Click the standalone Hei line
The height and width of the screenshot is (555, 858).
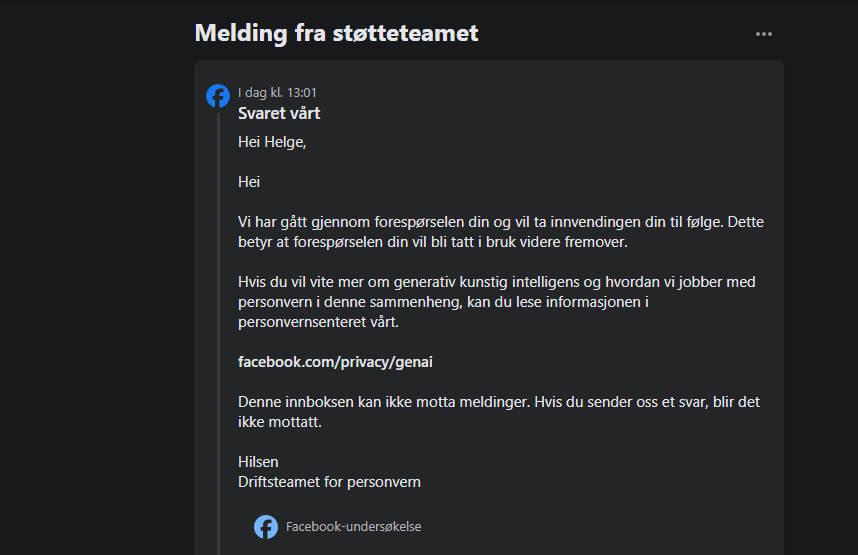[249, 182]
